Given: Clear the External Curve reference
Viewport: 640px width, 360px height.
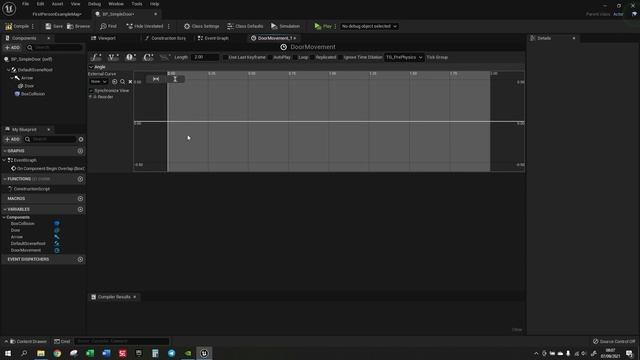Looking at the screenshot, I should click(130, 82).
